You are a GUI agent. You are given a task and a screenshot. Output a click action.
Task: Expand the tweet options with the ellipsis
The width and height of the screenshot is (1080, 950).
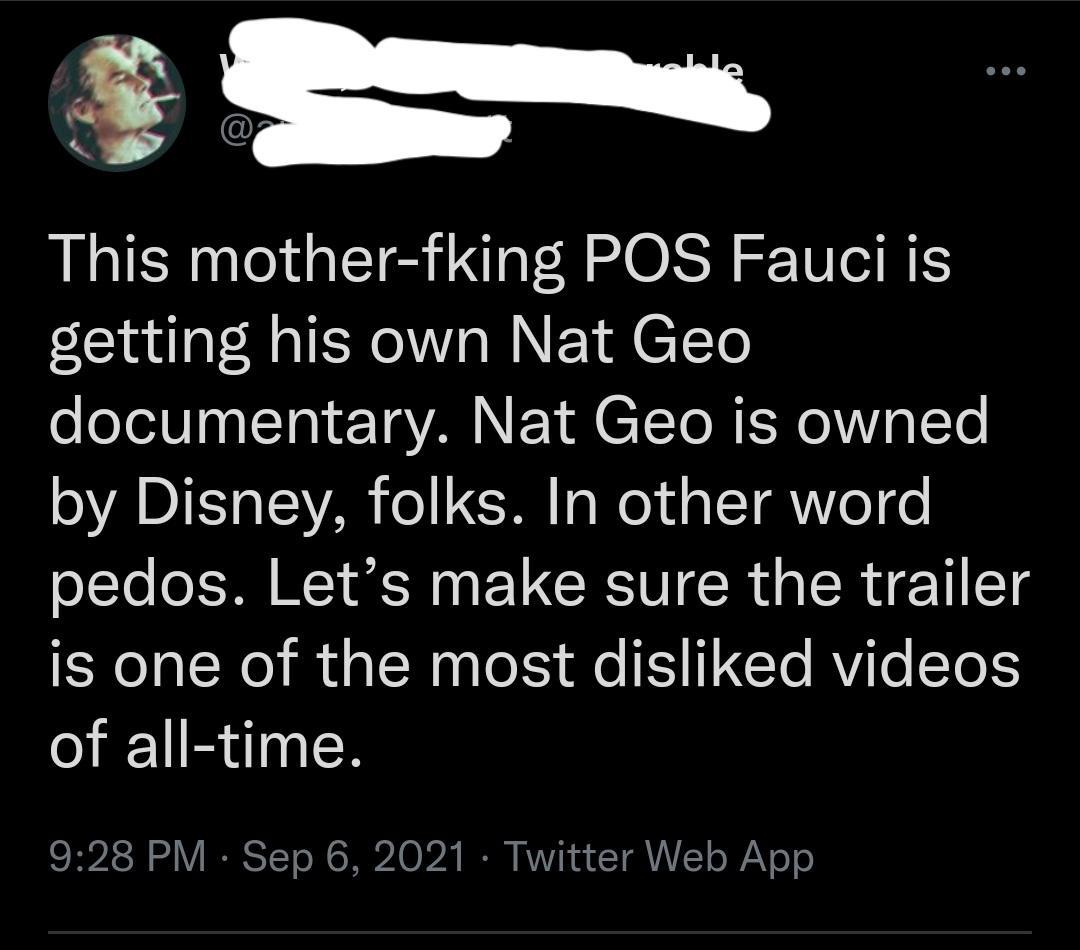coord(1008,70)
